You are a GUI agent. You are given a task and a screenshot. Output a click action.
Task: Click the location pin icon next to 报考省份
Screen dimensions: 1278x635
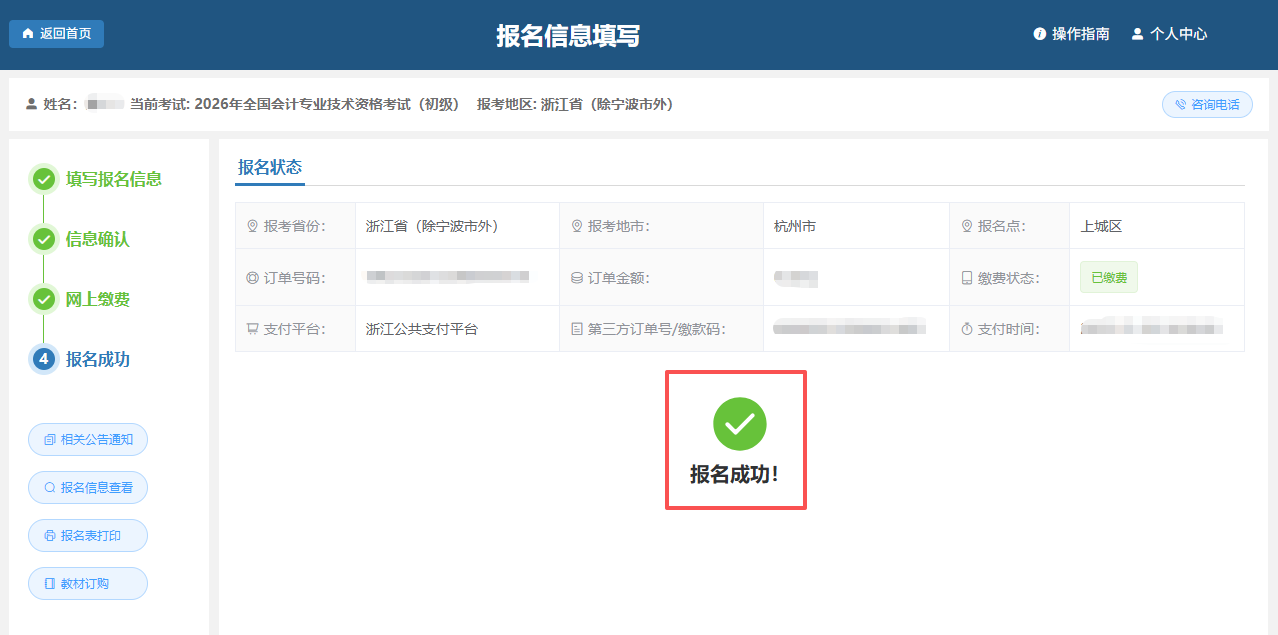pos(252,225)
